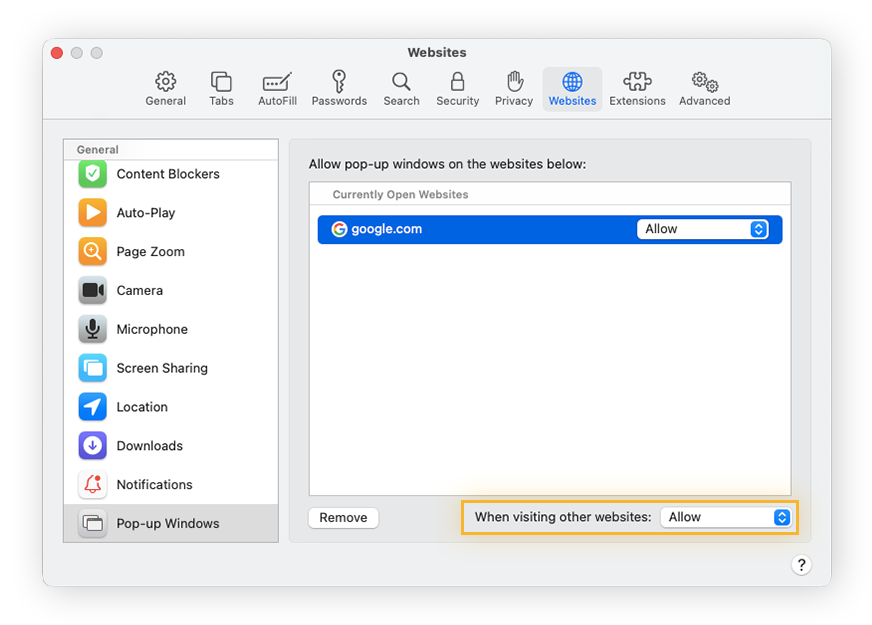This screenshot has width=872, height=625.
Task: Open the Advanced preferences pane
Action: click(x=704, y=88)
